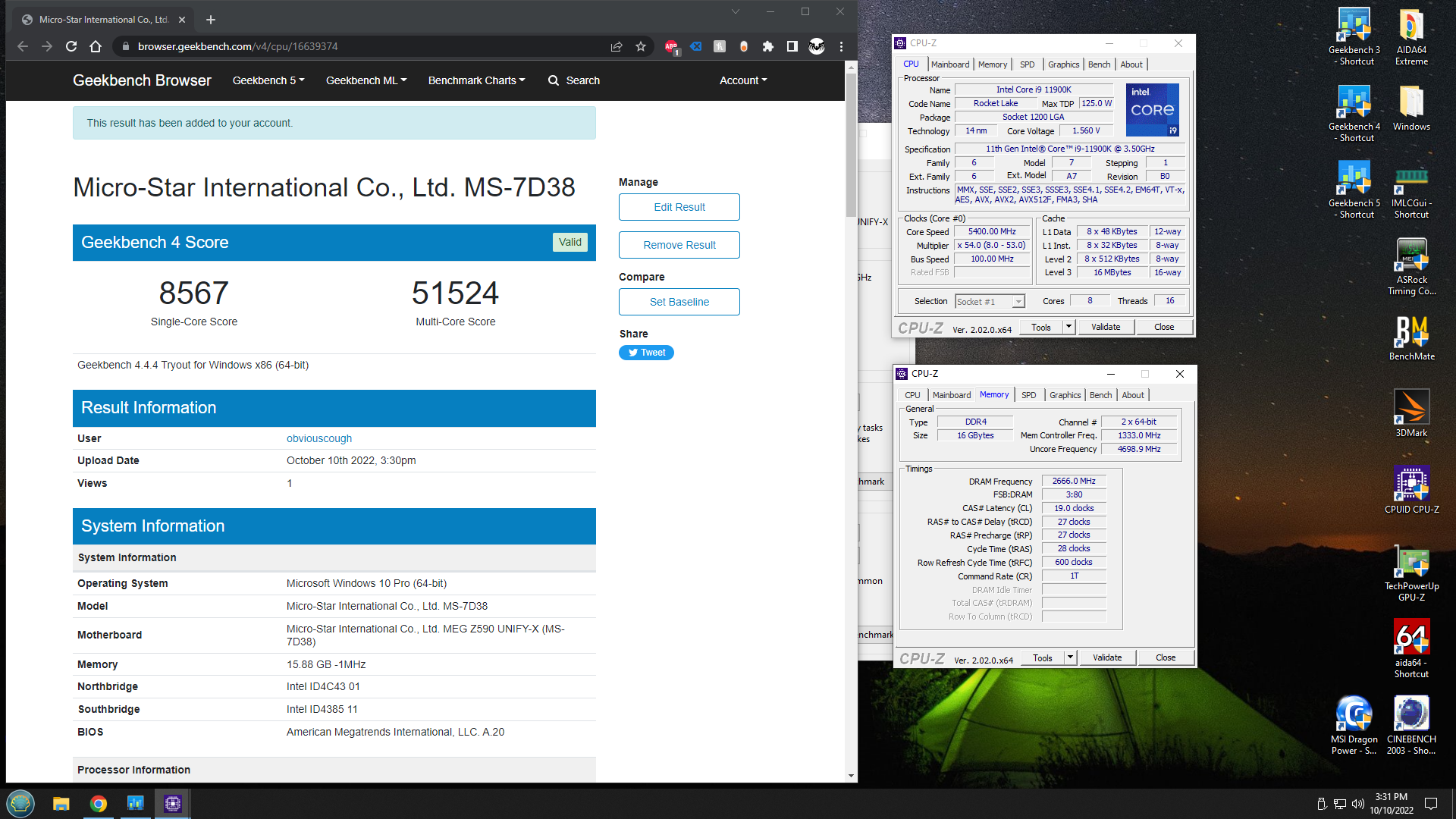The width and height of the screenshot is (1456, 819).
Task: Open the BenchMate desktop icon
Action: point(1411,337)
